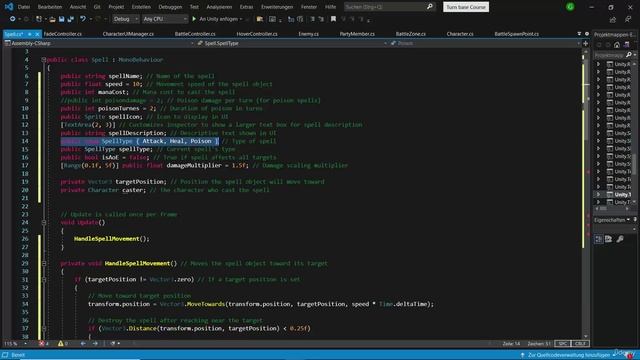Switch to the BattleZone.cs tab

pyautogui.click(x=411, y=34)
